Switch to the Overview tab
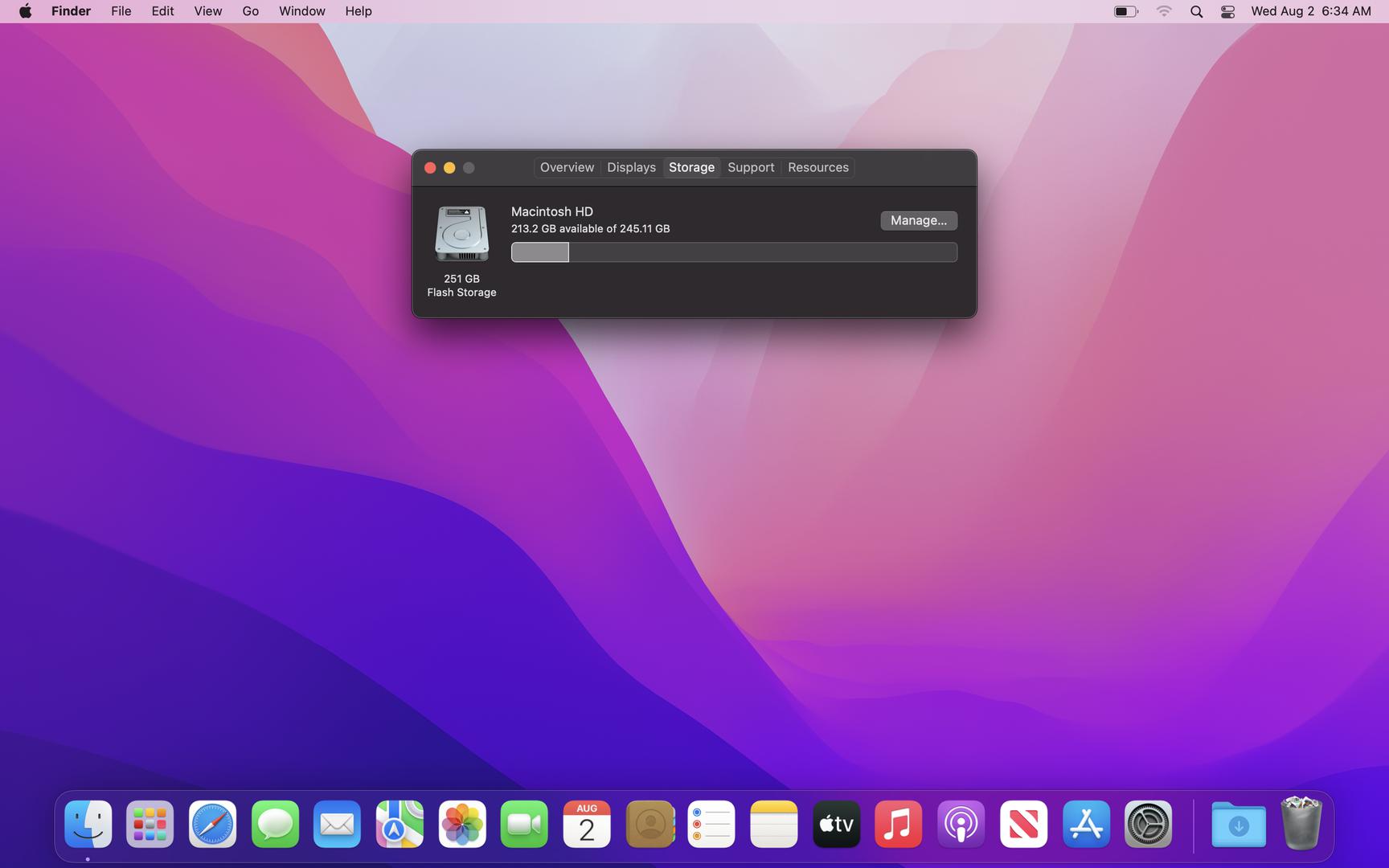1389x868 pixels. coord(567,167)
